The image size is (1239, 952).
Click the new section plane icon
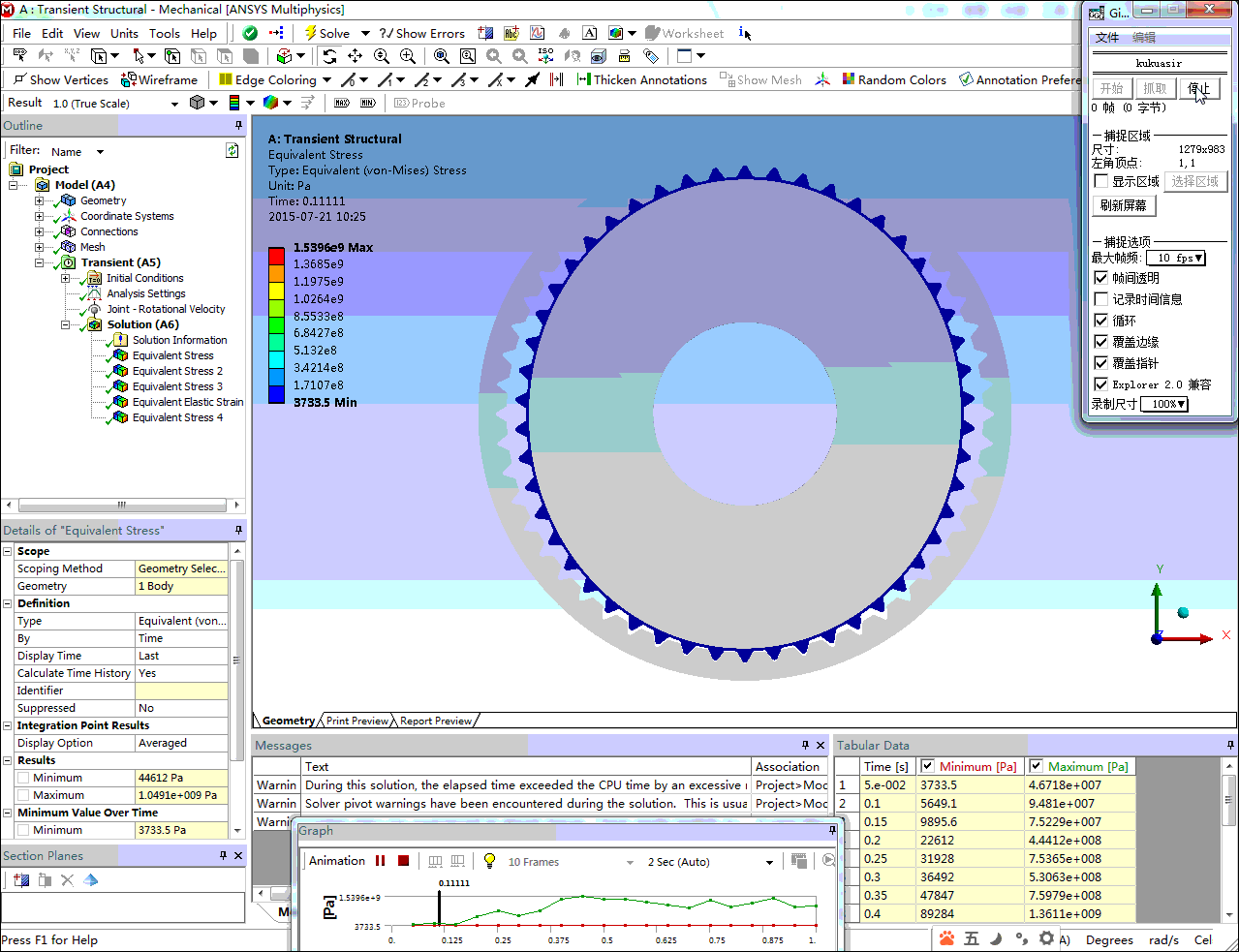coord(21,880)
